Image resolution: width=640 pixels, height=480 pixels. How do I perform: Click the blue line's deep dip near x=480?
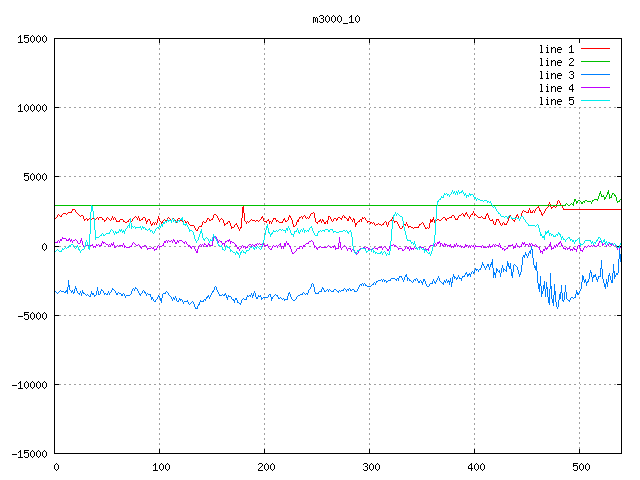pos(556,305)
